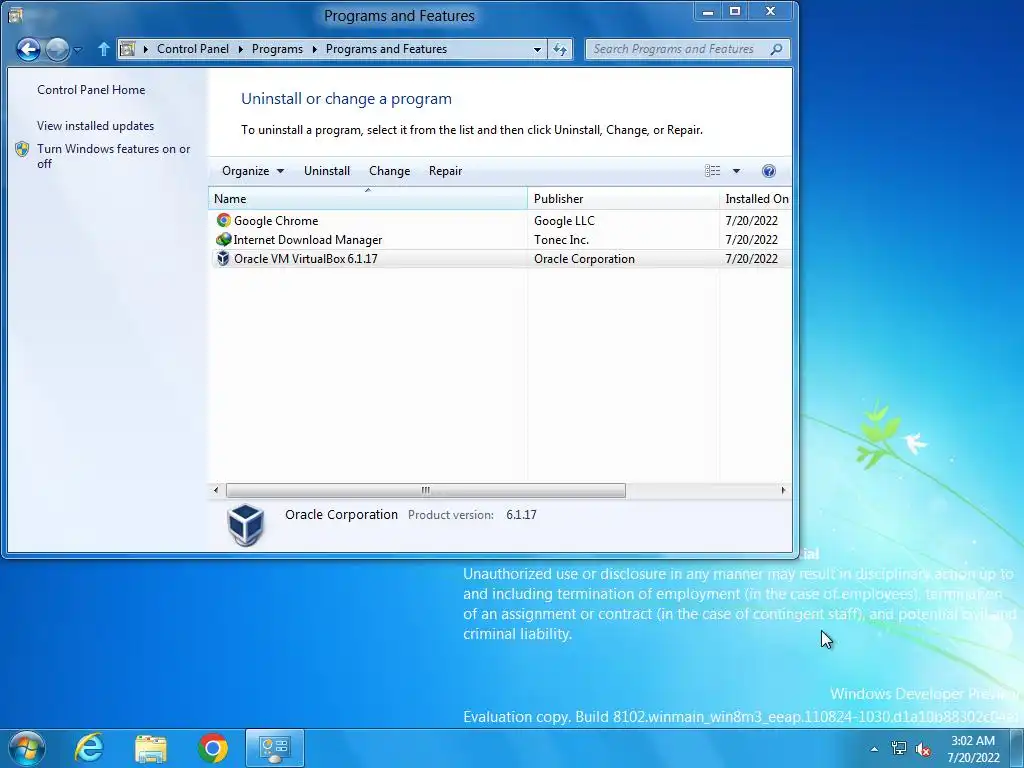Open View installed updates
The image size is (1024, 768).
95,125
